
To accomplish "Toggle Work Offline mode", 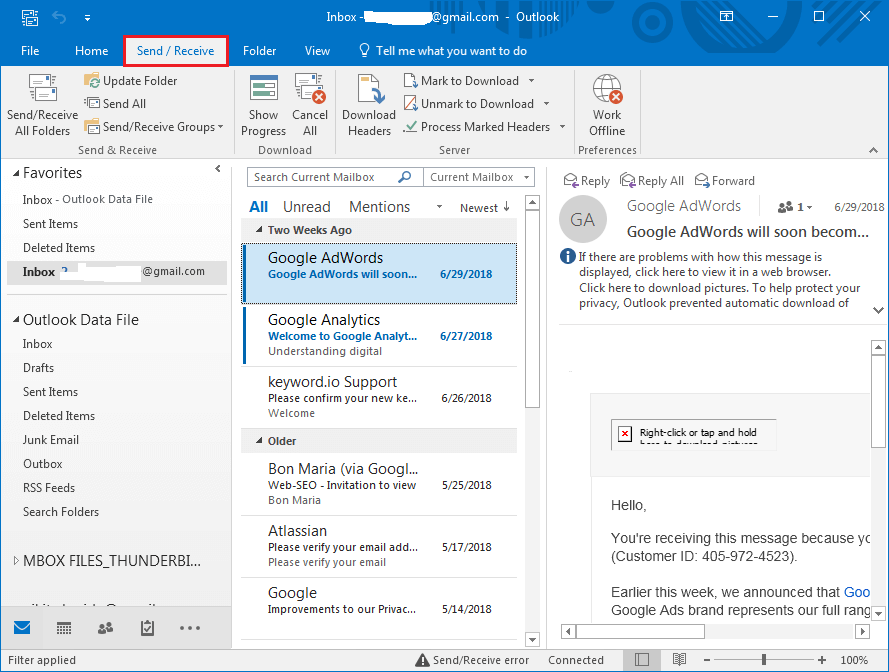I will (607, 105).
